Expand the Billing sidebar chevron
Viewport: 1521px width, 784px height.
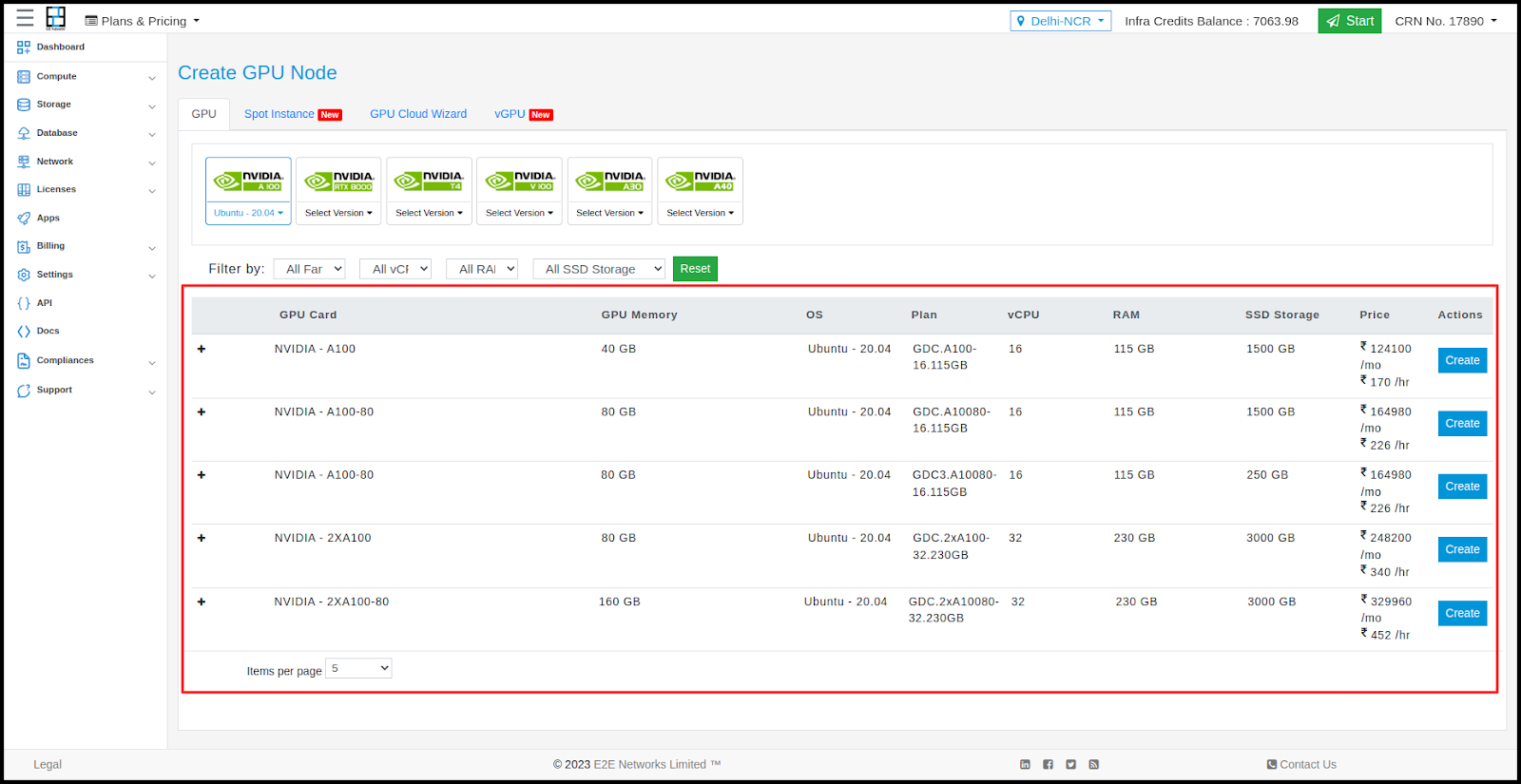tap(152, 248)
